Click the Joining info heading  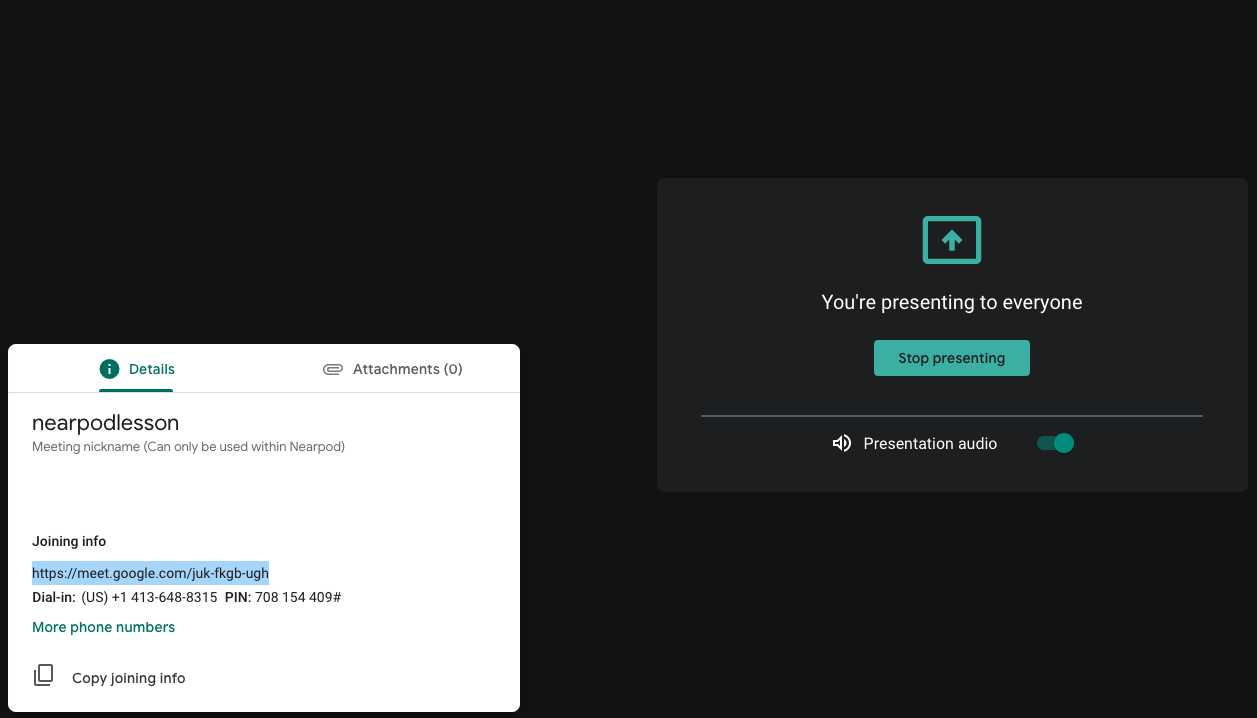click(69, 541)
